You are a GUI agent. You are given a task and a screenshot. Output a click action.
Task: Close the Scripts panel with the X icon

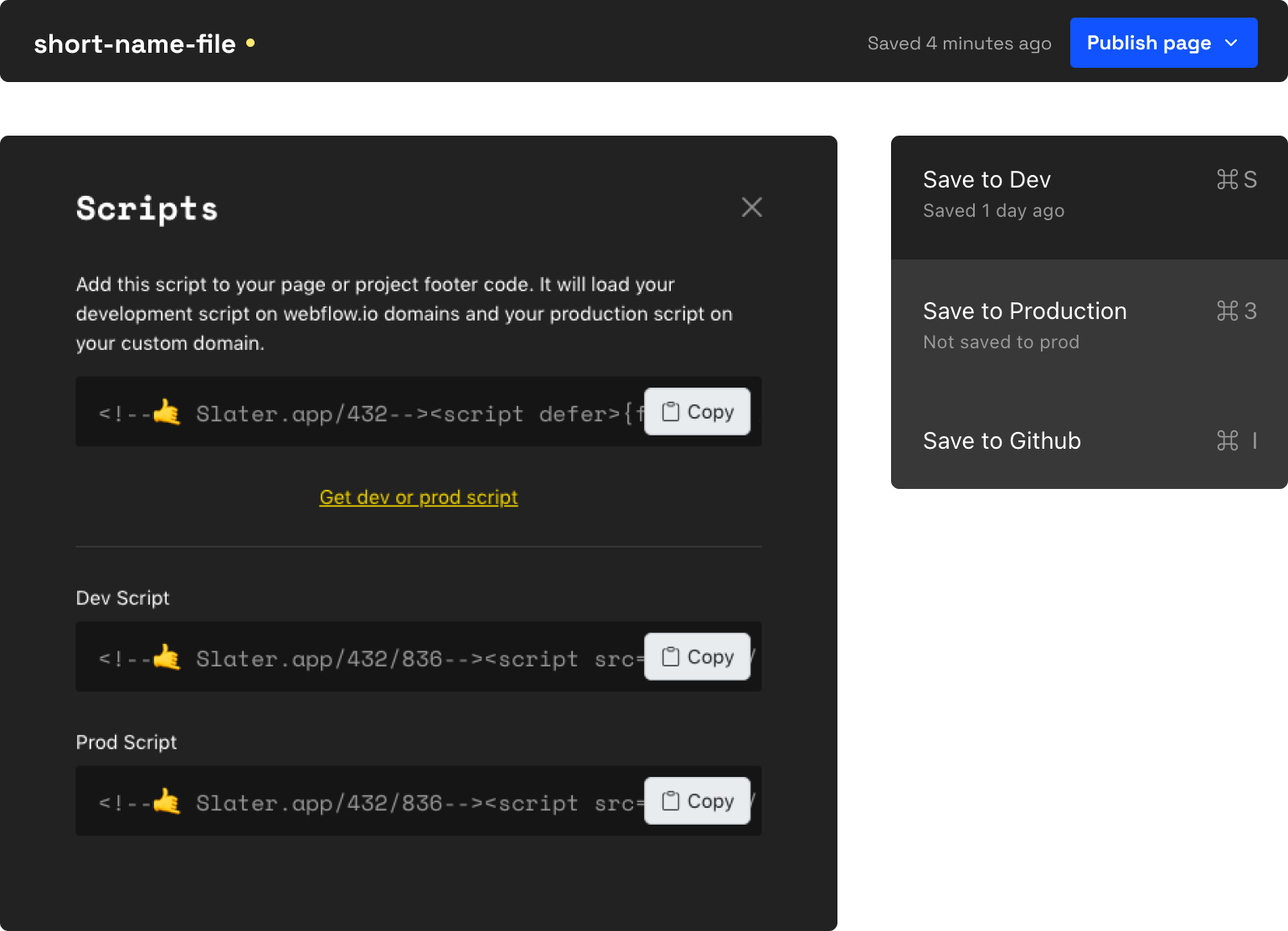point(752,207)
